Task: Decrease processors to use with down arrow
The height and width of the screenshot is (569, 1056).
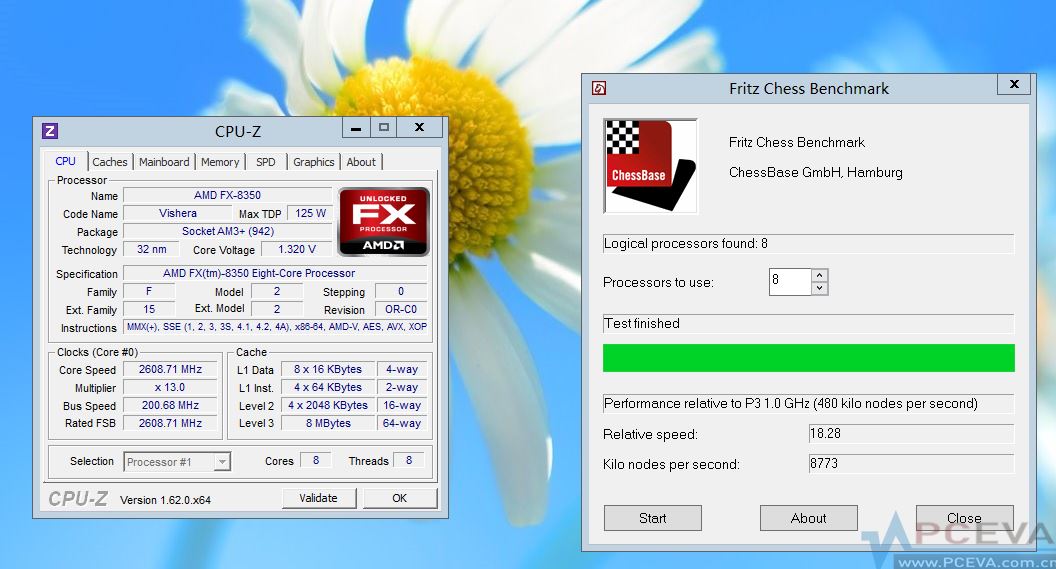Action: click(820, 289)
